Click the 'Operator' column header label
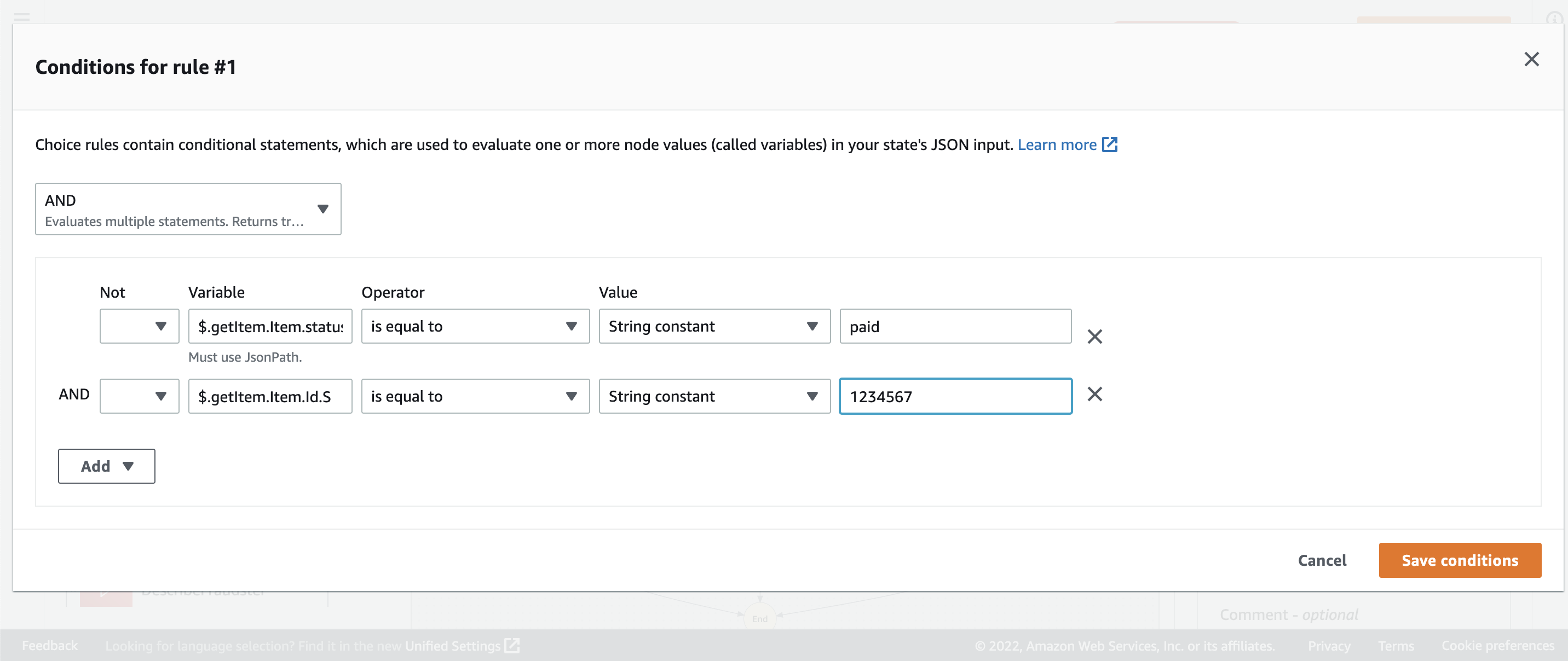Viewport: 1568px width, 661px height. click(393, 293)
